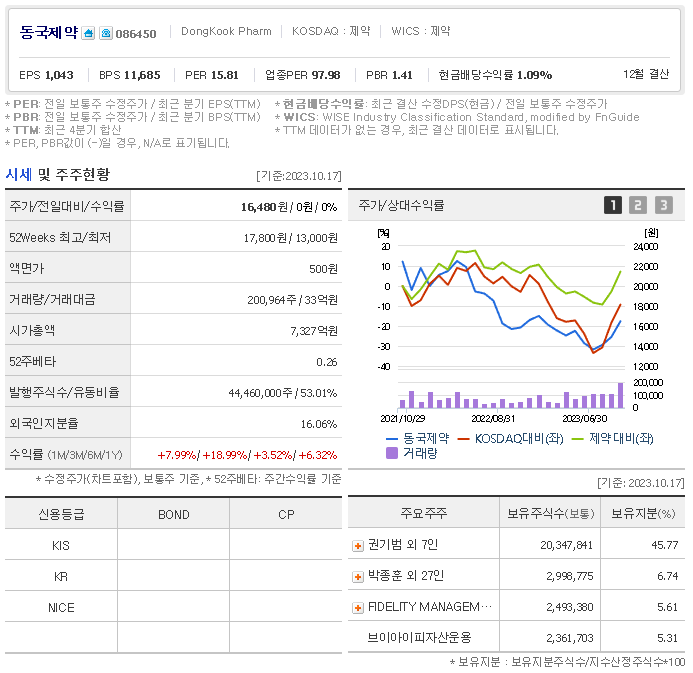
Task: Click the shares held value 20,347,841
Action: tap(567, 545)
